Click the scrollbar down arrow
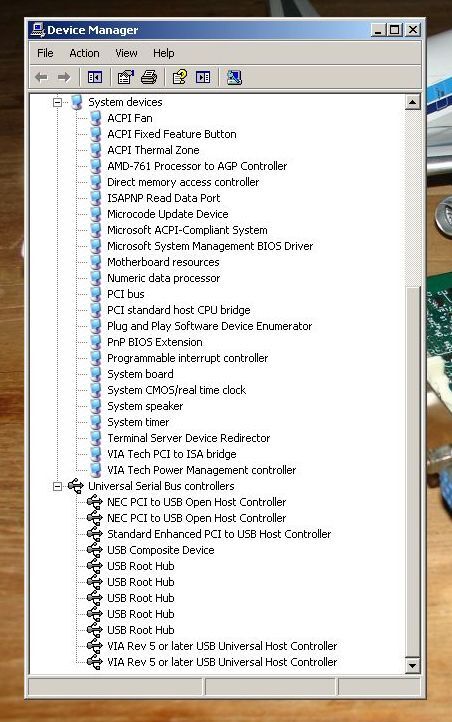This screenshot has height=722, width=452. (412, 665)
